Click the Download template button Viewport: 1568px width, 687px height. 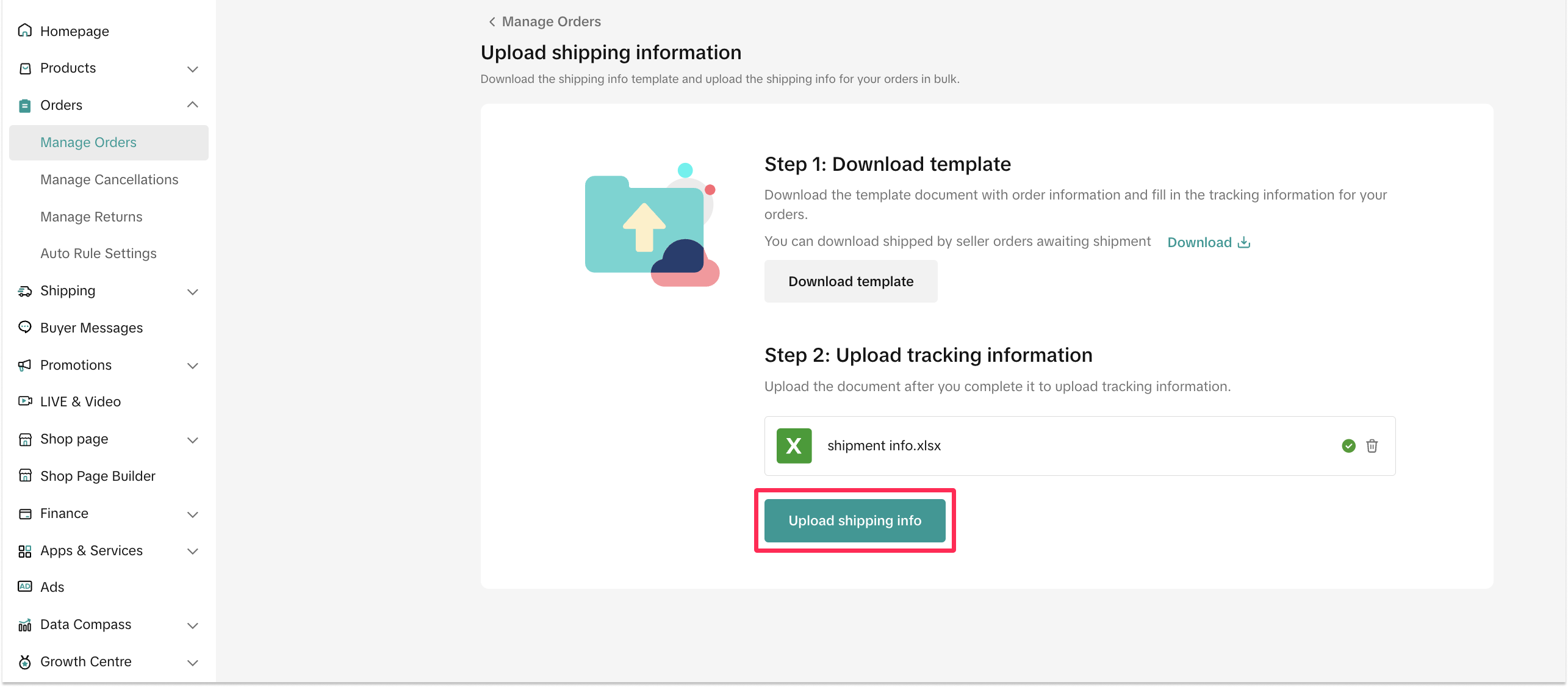pyautogui.click(x=851, y=281)
